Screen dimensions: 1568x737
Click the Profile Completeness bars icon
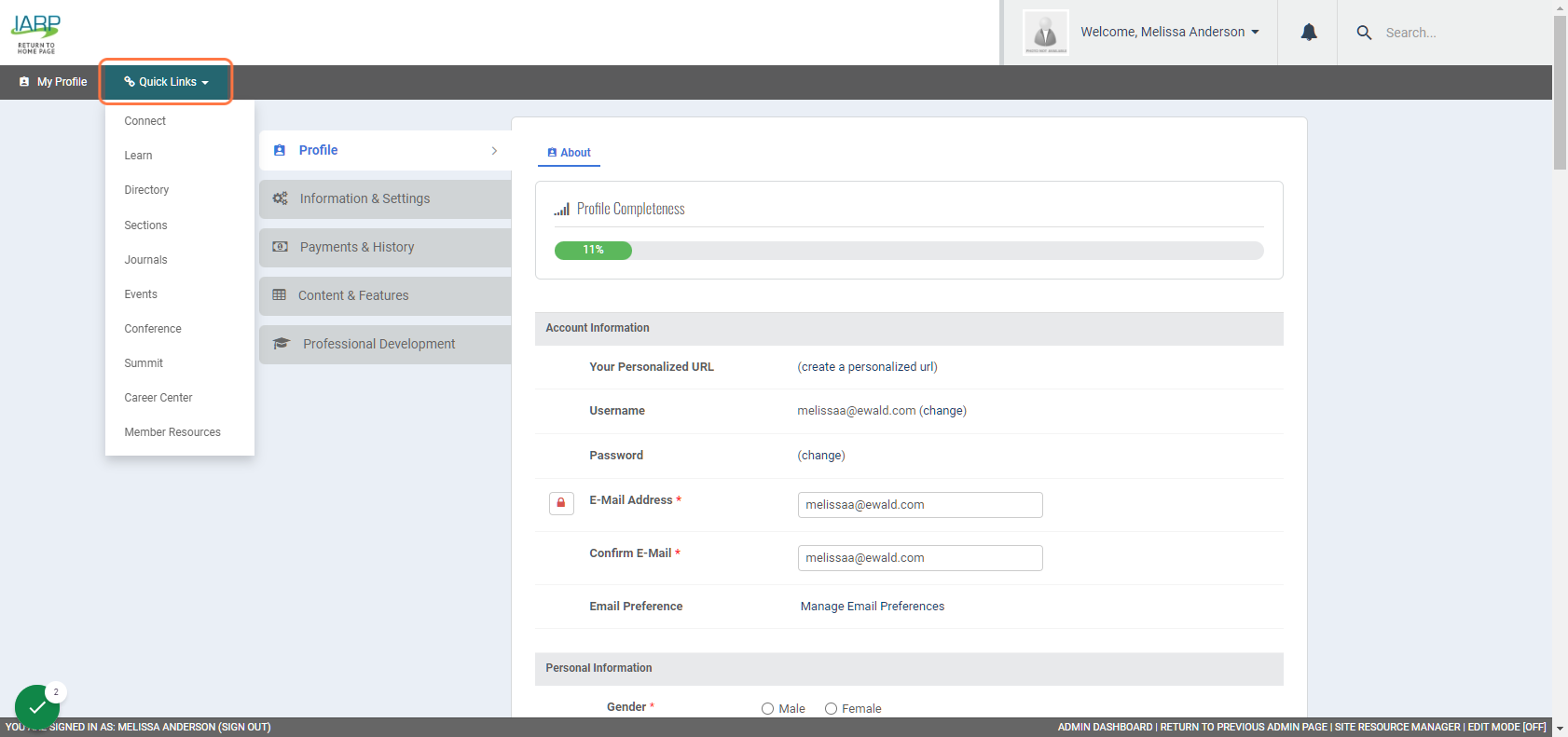[561, 210]
